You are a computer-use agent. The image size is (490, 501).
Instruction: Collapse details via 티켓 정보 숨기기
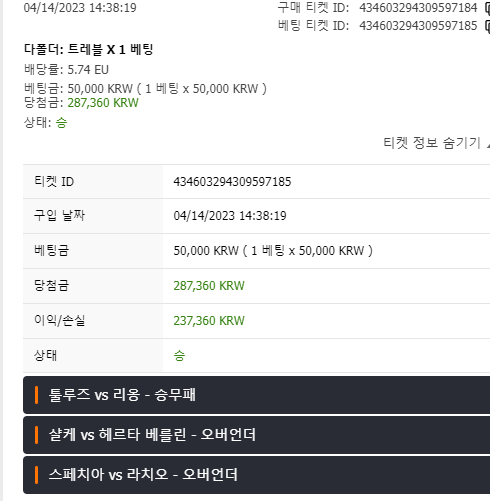click(x=432, y=143)
